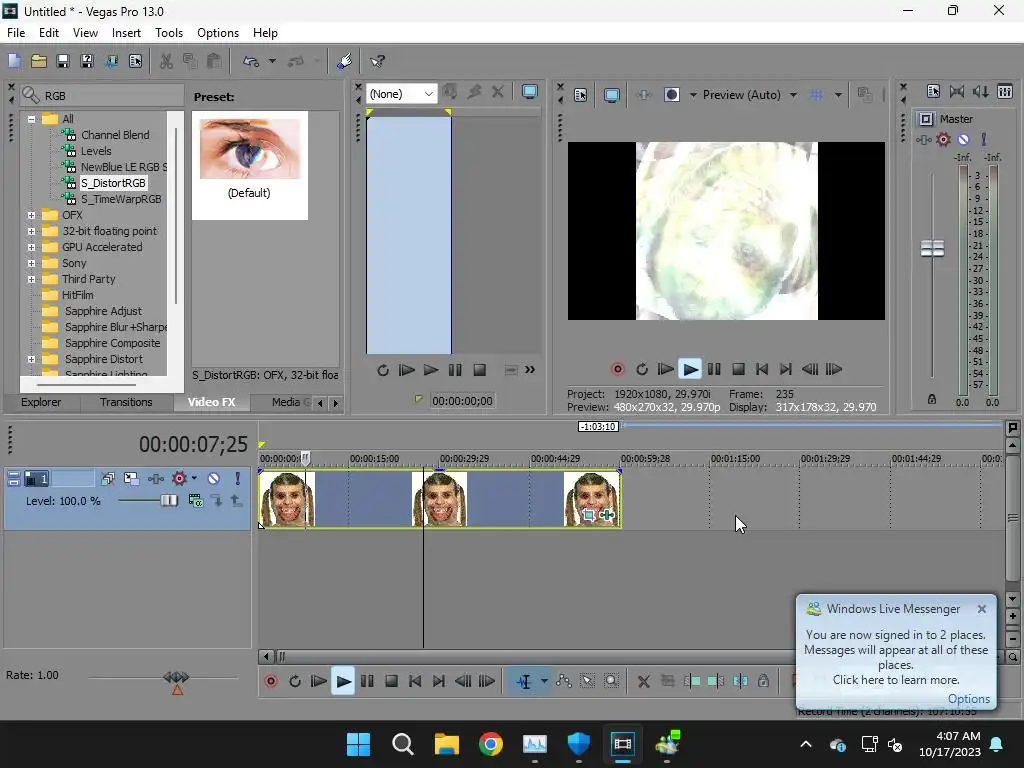Click the Save As toolbar icon
Screen dimensions: 1024x768
click(87, 61)
